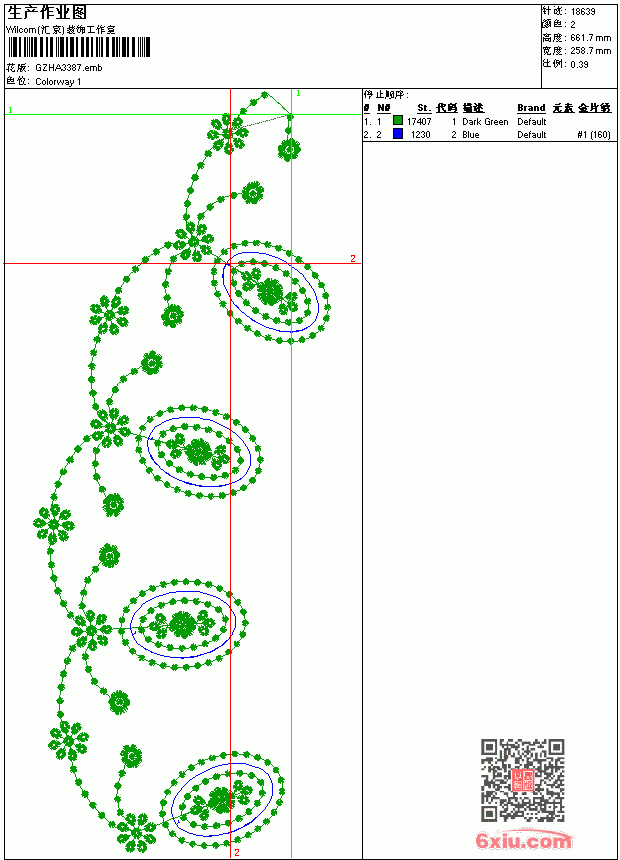Select the Brand column header
This screenshot has width=620, height=860.
(x=531, y=108)
